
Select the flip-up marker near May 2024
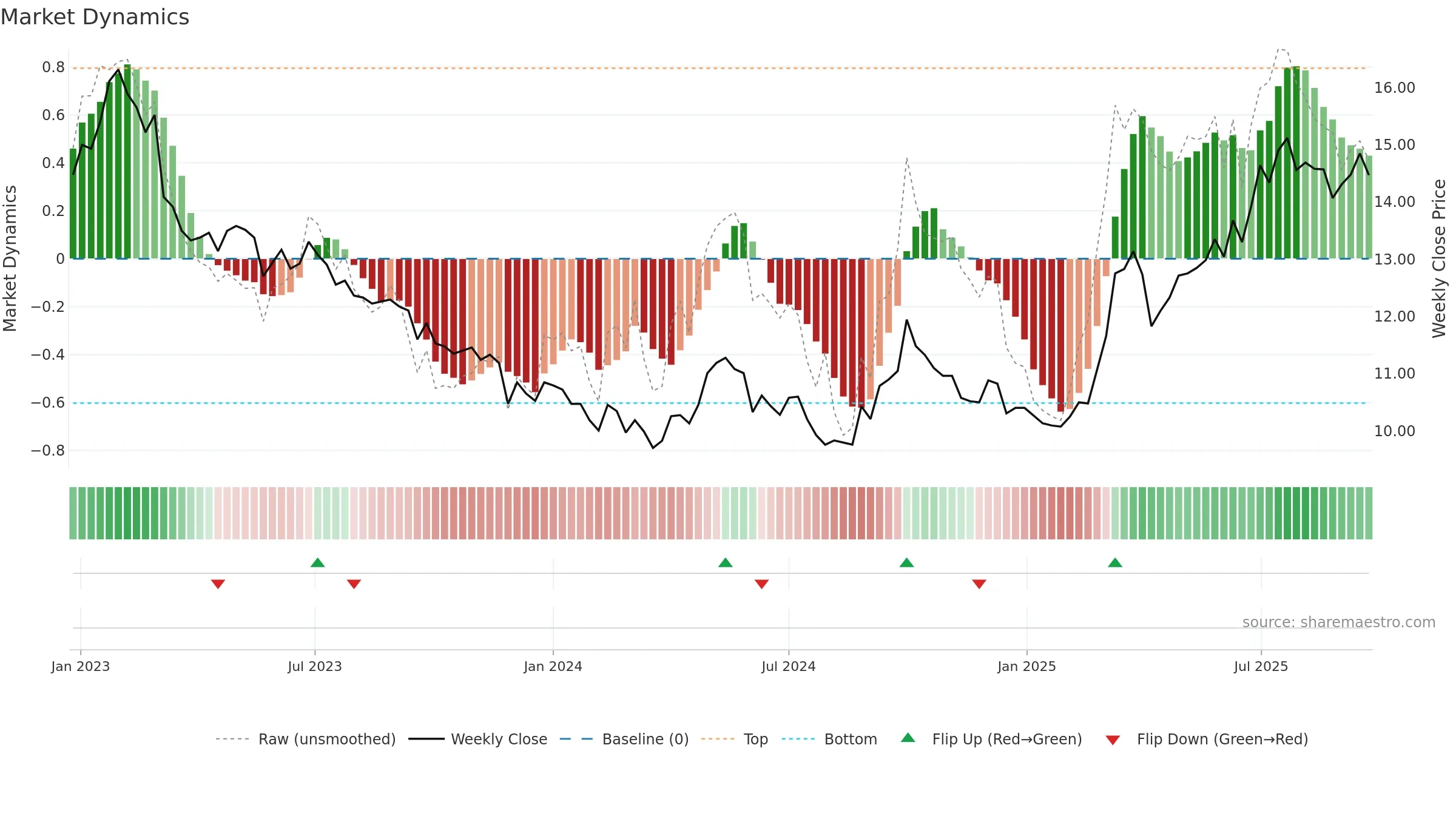click(x=726, y=562)
